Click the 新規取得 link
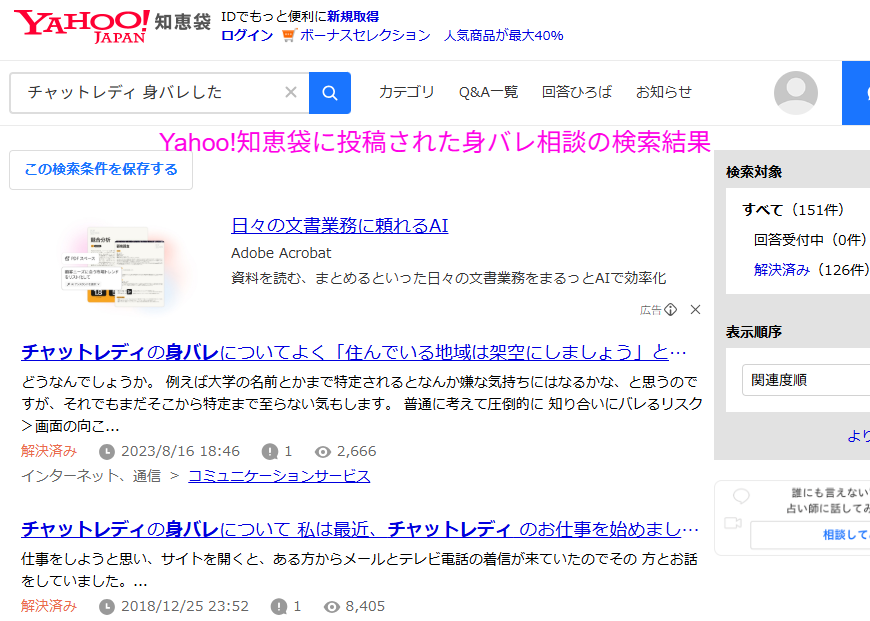Image resolution: width=870 pixels, height=621 pixels. pyautogui.click(x=353, y=17)
